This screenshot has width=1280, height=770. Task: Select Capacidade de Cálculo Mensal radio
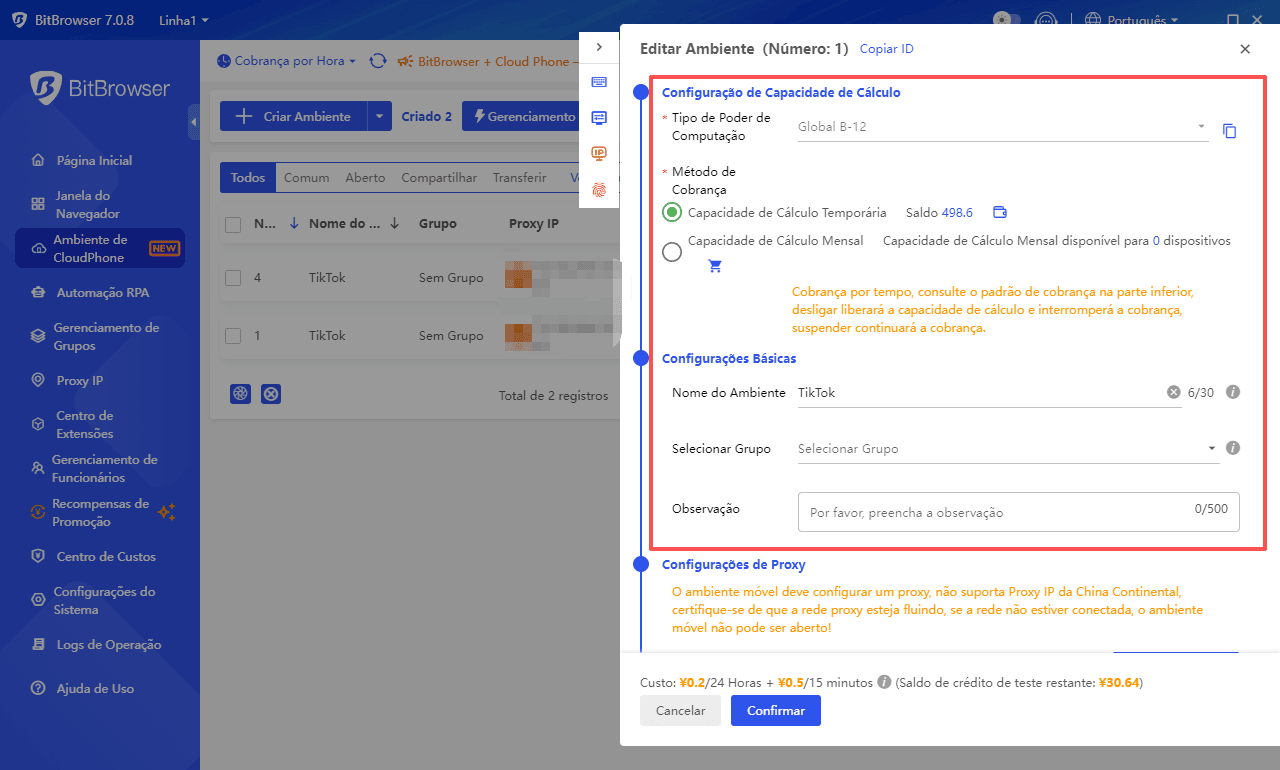tap(672, 252)
